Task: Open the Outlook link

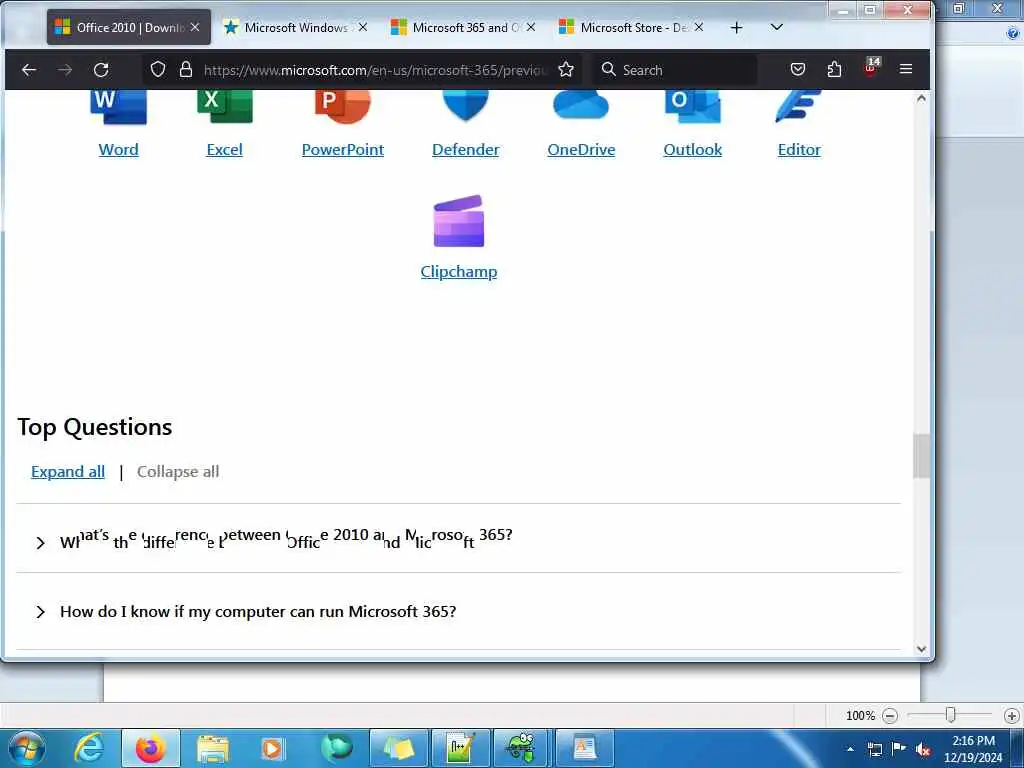Action: [693, 150]
